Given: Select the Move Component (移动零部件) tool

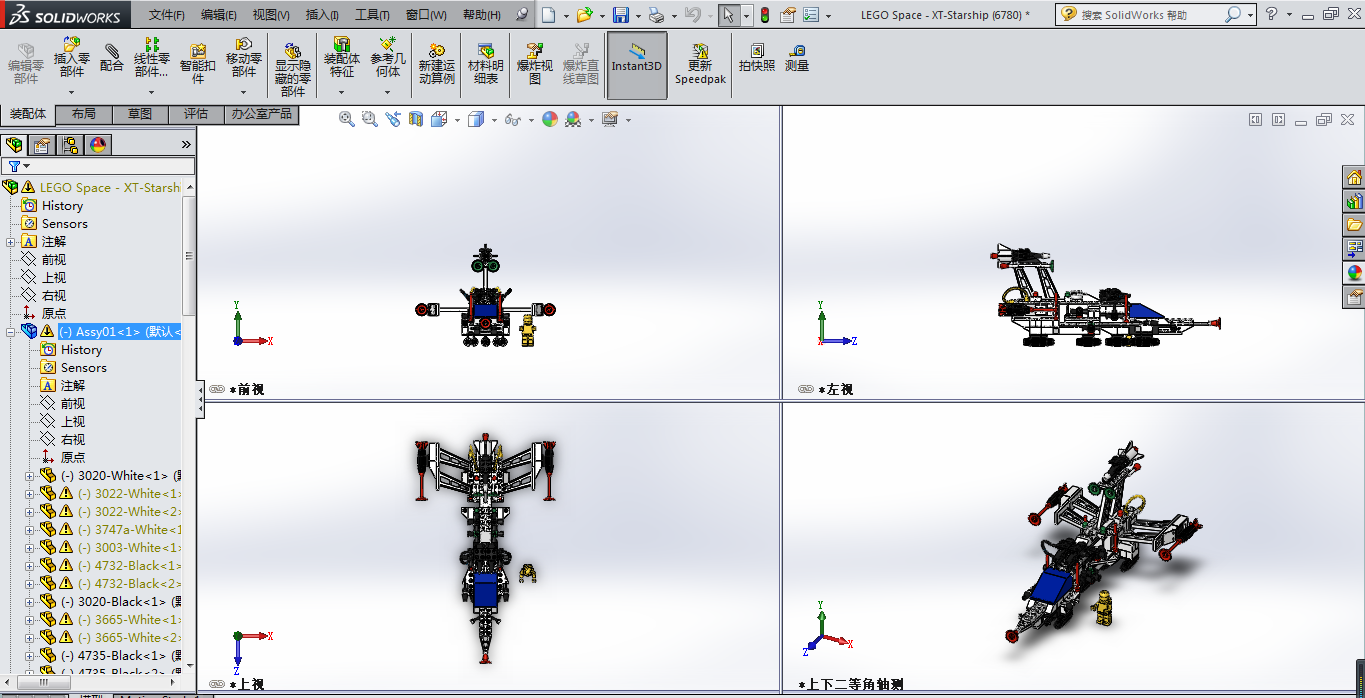Looking at the screenshot, I should coord(244,58).
